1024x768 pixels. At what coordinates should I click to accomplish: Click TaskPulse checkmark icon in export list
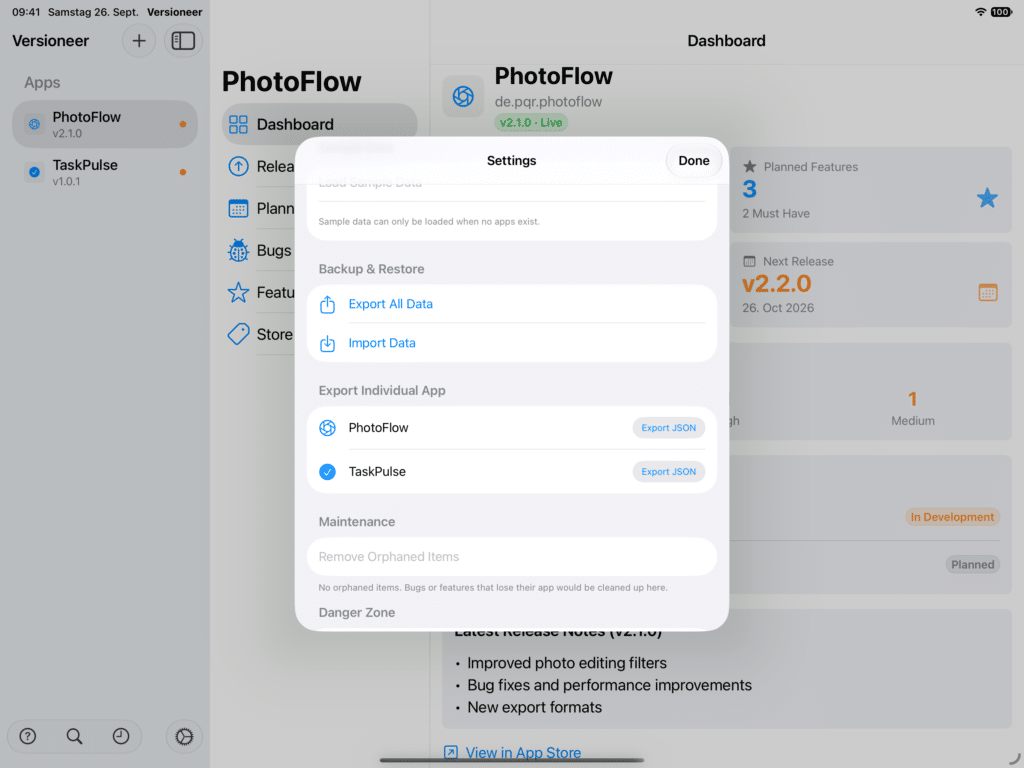[327, 472]
